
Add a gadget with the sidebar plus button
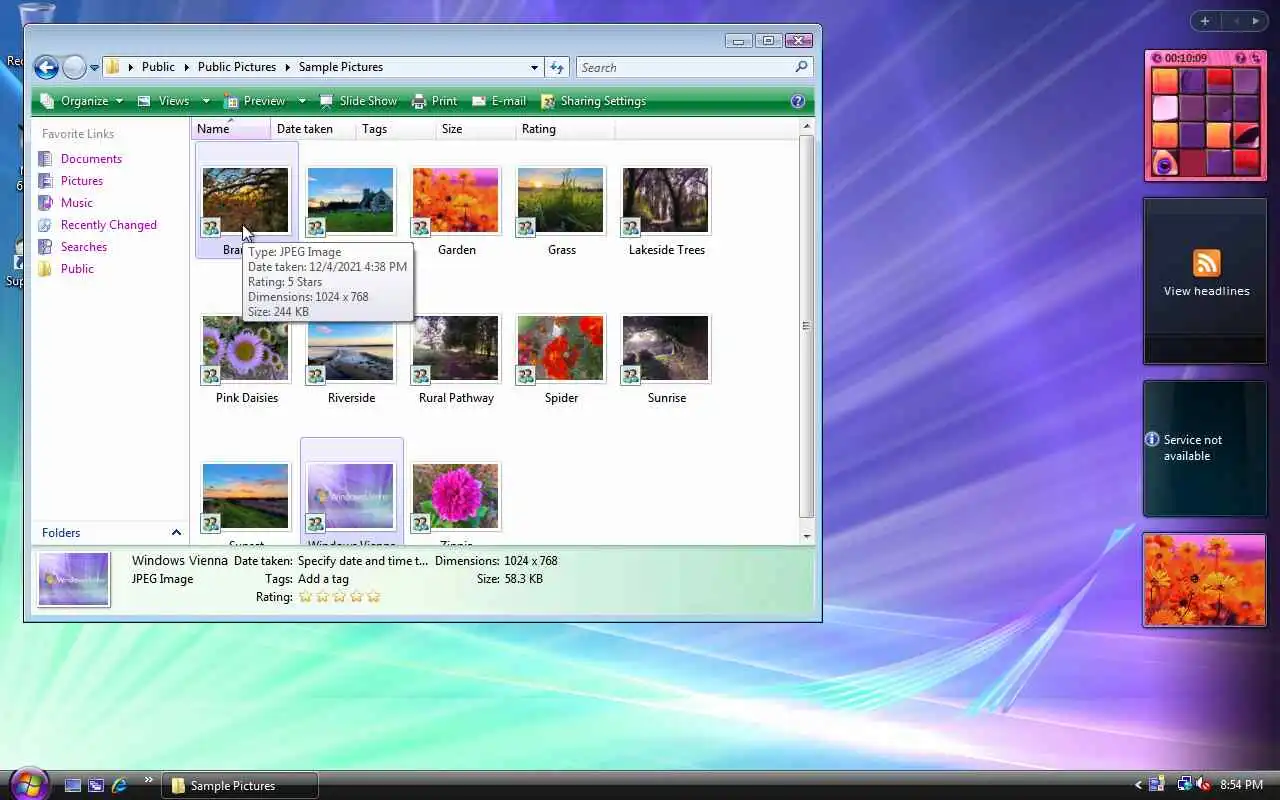coord(1205,21)
